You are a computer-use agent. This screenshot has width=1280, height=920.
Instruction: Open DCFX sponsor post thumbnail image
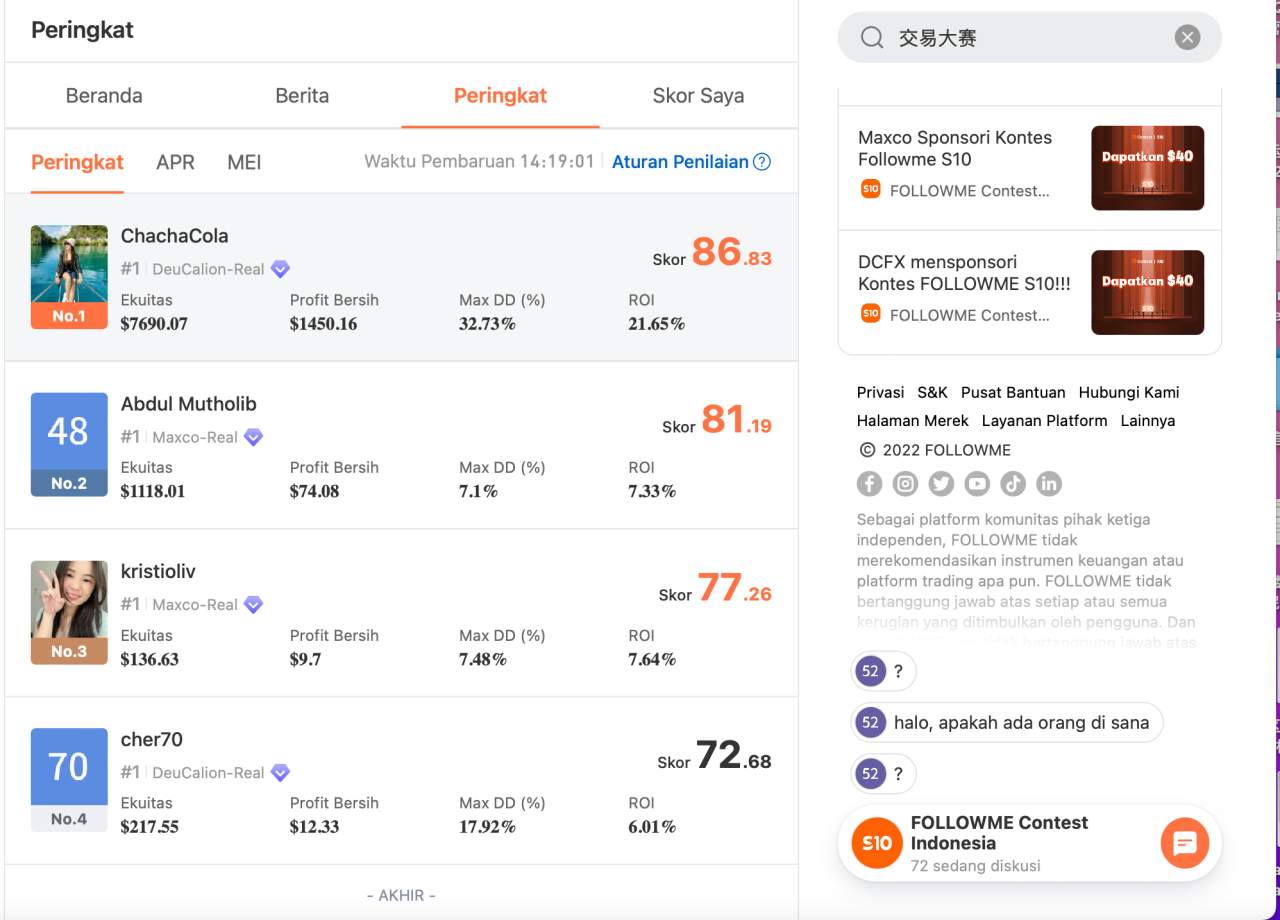(x=1148, y=292)
